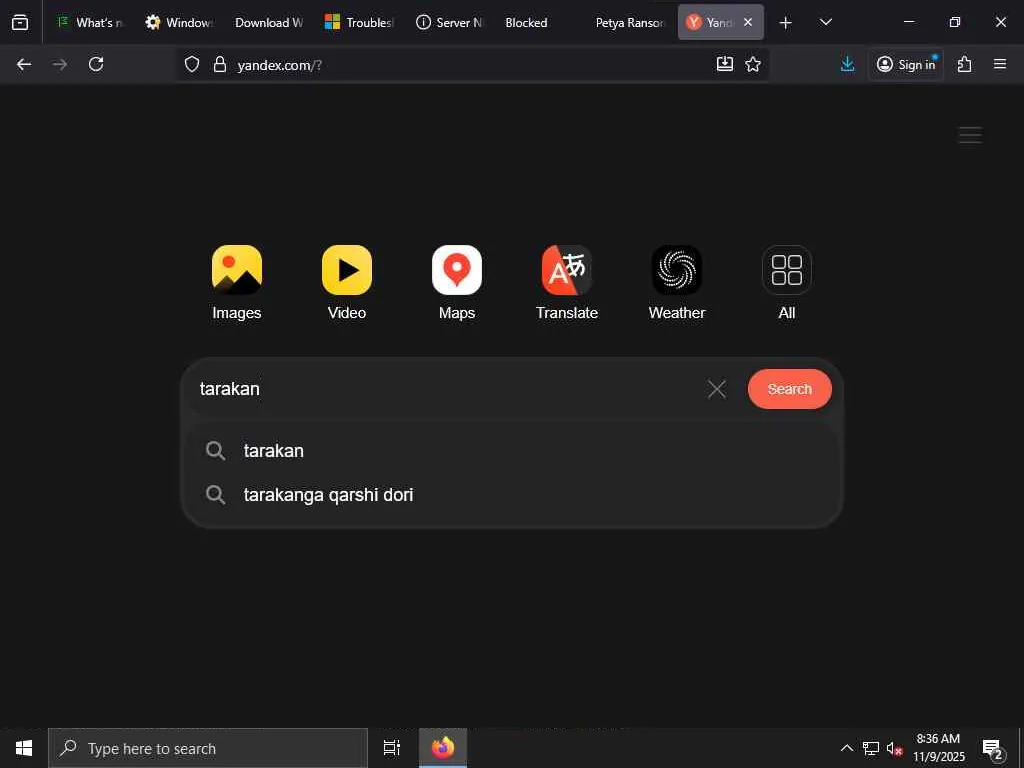Switch to the Windows settings tab

(x=180, y=22)
